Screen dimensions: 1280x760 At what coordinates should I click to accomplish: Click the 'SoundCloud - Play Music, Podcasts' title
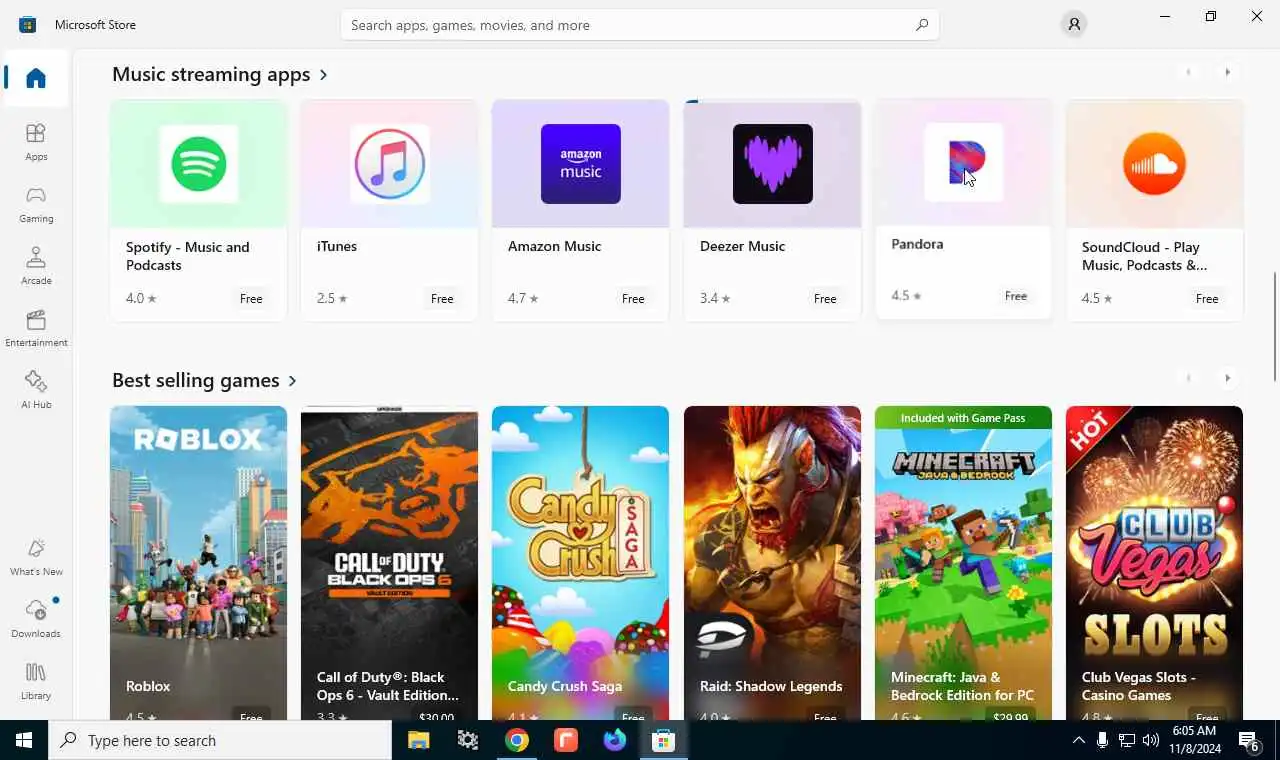pos(1144,256)
